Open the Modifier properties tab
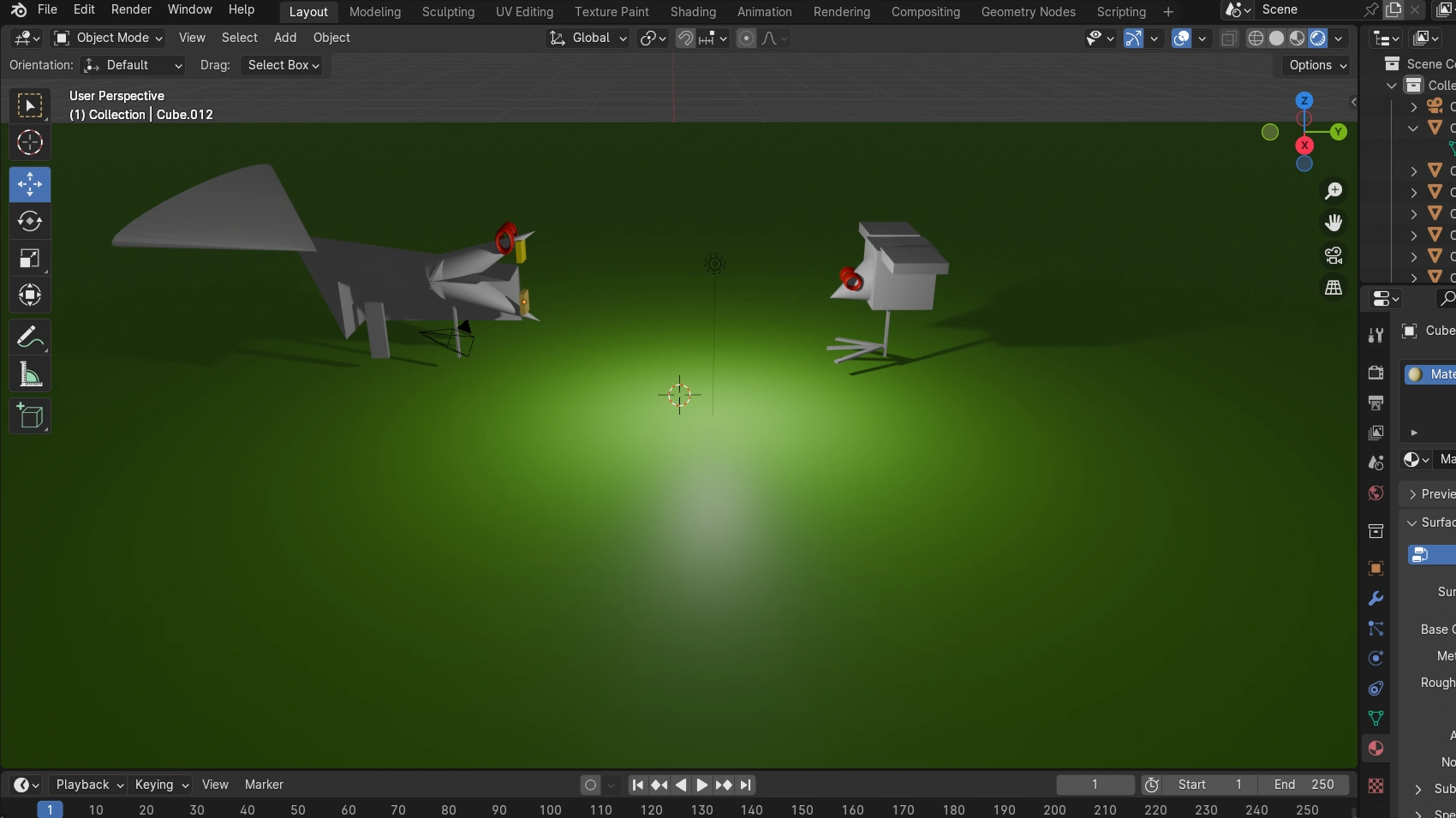The image size is (1456, 818). coord(1375,599)
